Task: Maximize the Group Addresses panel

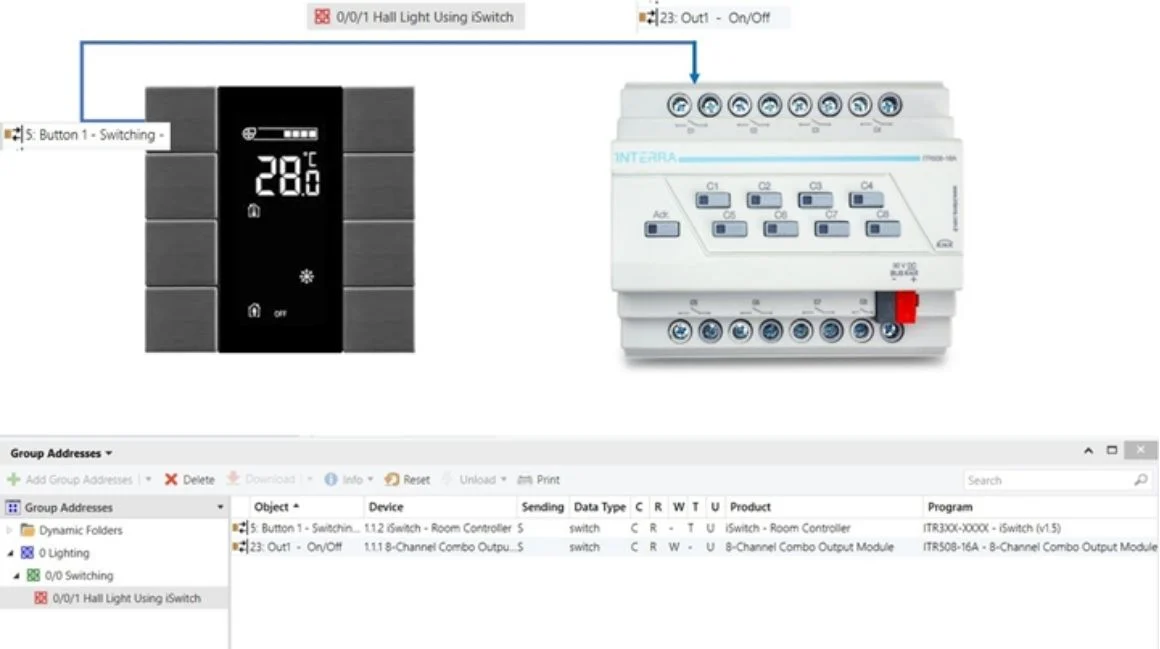Action: click(x=1112, y=450)
